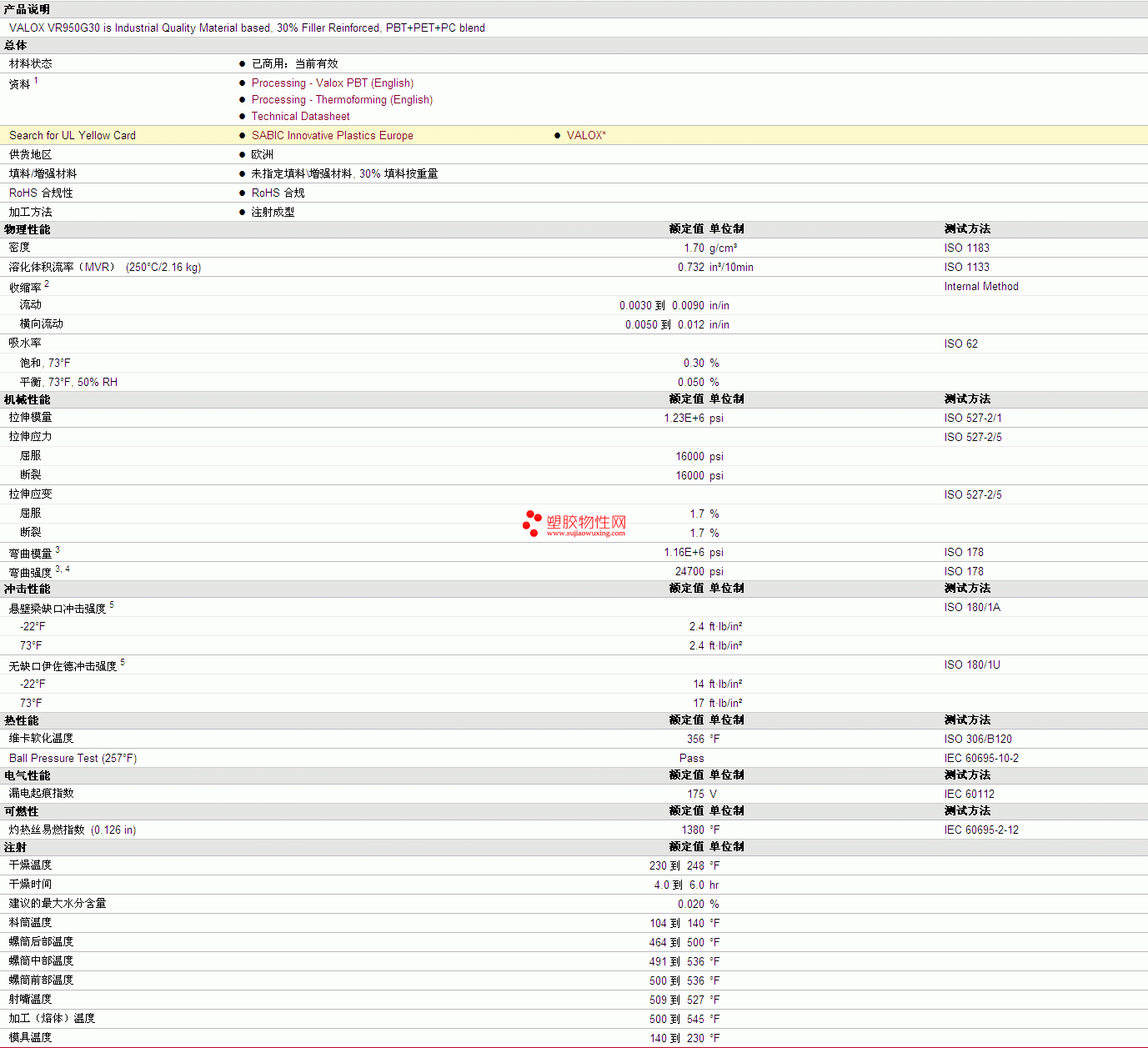Click the 材料状态 row label
Viewport: 1148px width, 1048px height.
(31, 64)
